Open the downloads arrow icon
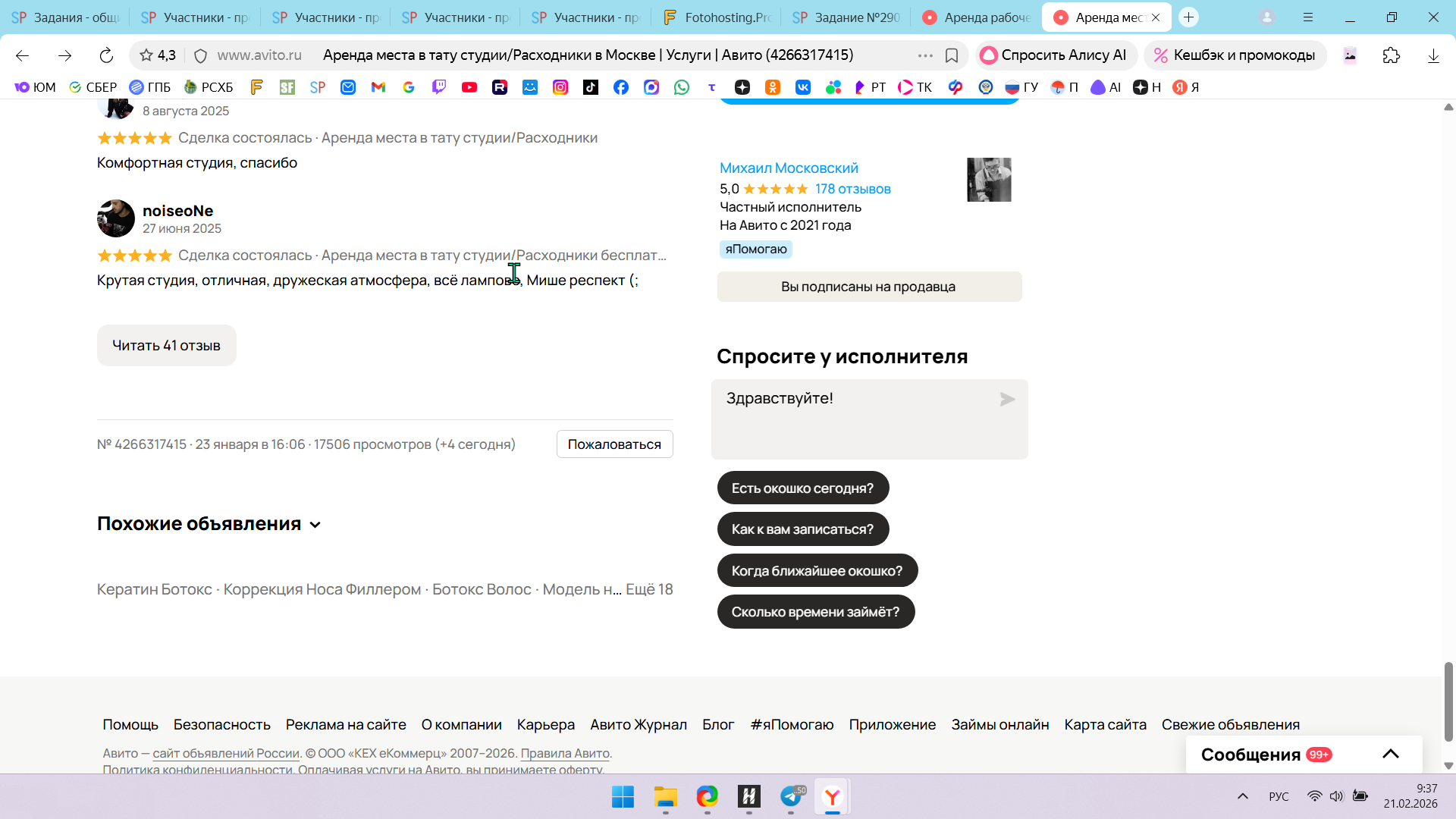The height and width of the screenshot is (819, 1456). point(1433,55)
